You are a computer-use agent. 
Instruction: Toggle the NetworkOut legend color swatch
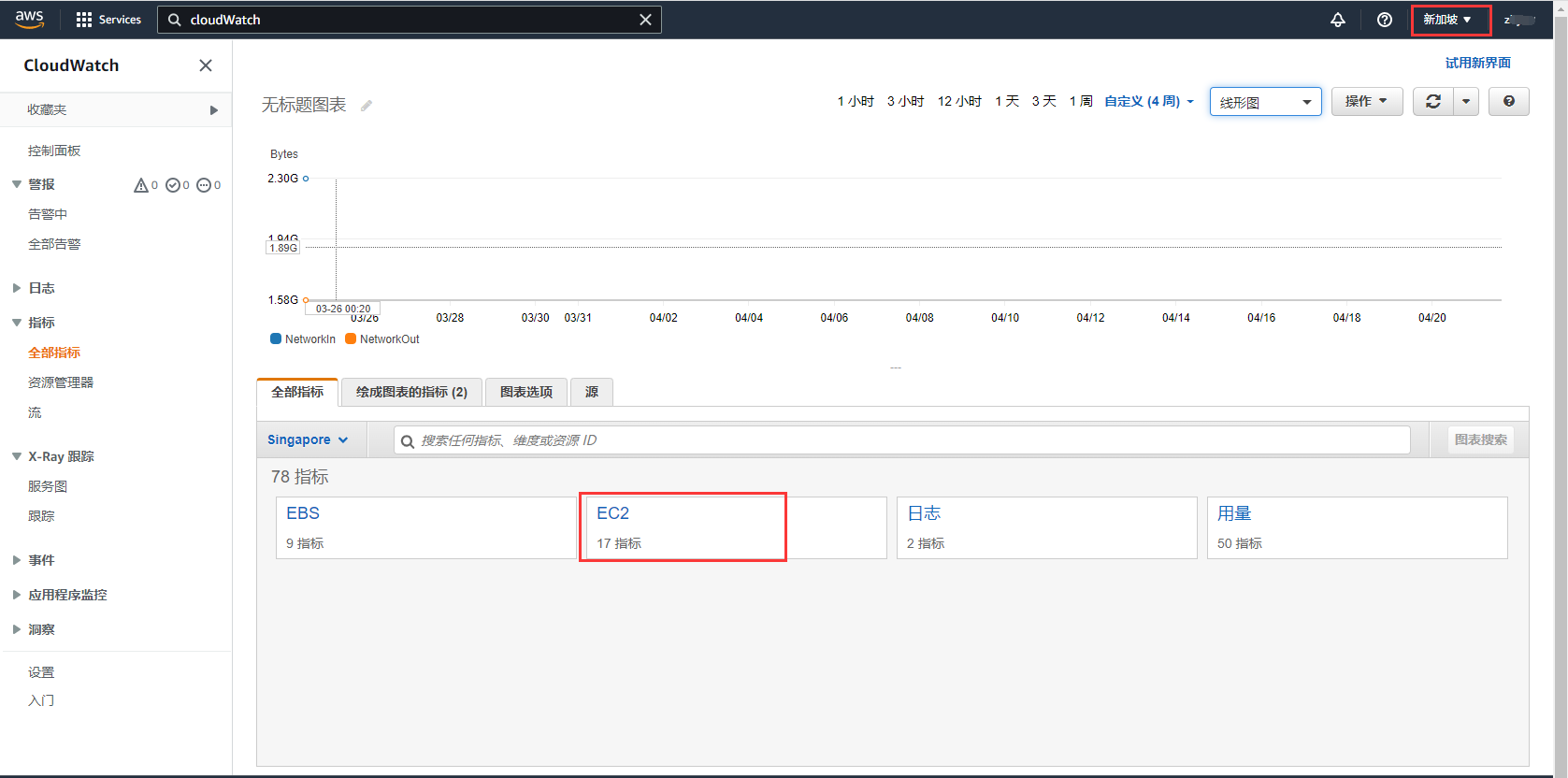pos(351,339)
